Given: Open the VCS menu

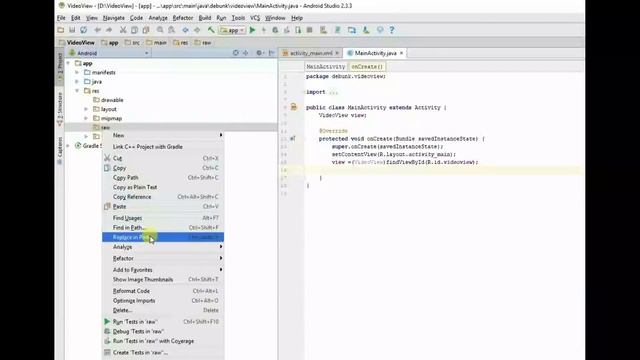Looking at the screenshot, I should (x=255, y=18).
